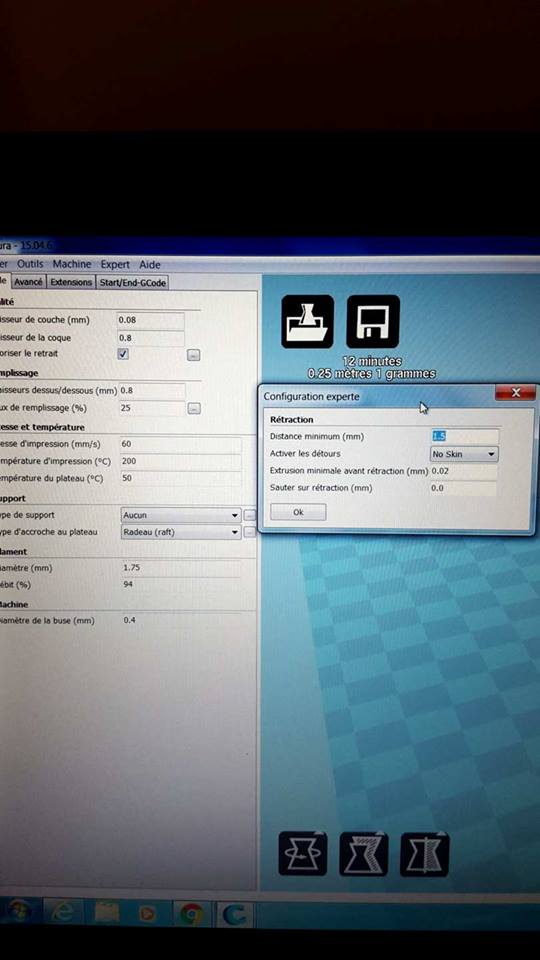The image size is (540, 960).
Task: Open the Expert menu
Action: pos(115,264)
